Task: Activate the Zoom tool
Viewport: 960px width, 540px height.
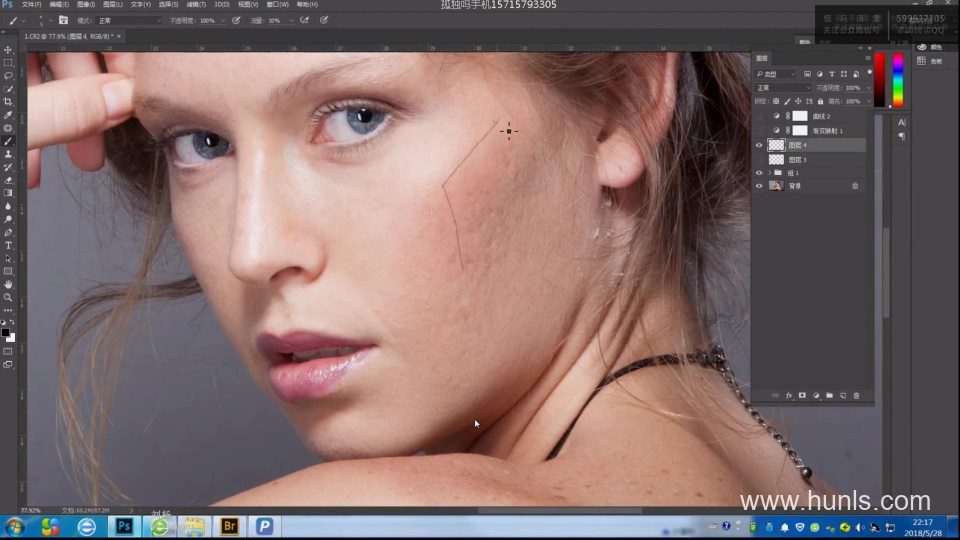Action: tap(8, 297)
